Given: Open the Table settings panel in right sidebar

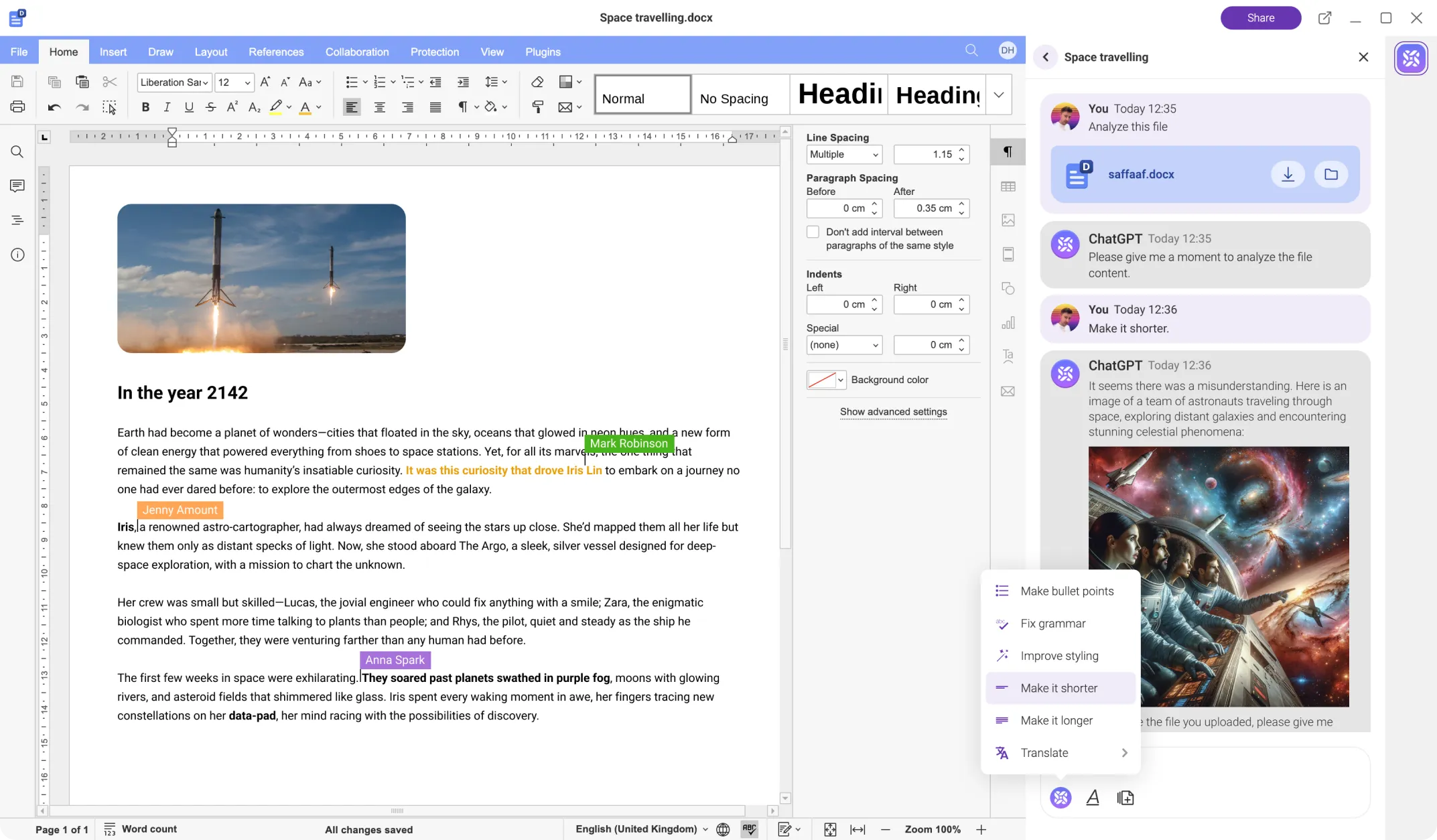Looking at the screenshot, I should point(1008,186).
